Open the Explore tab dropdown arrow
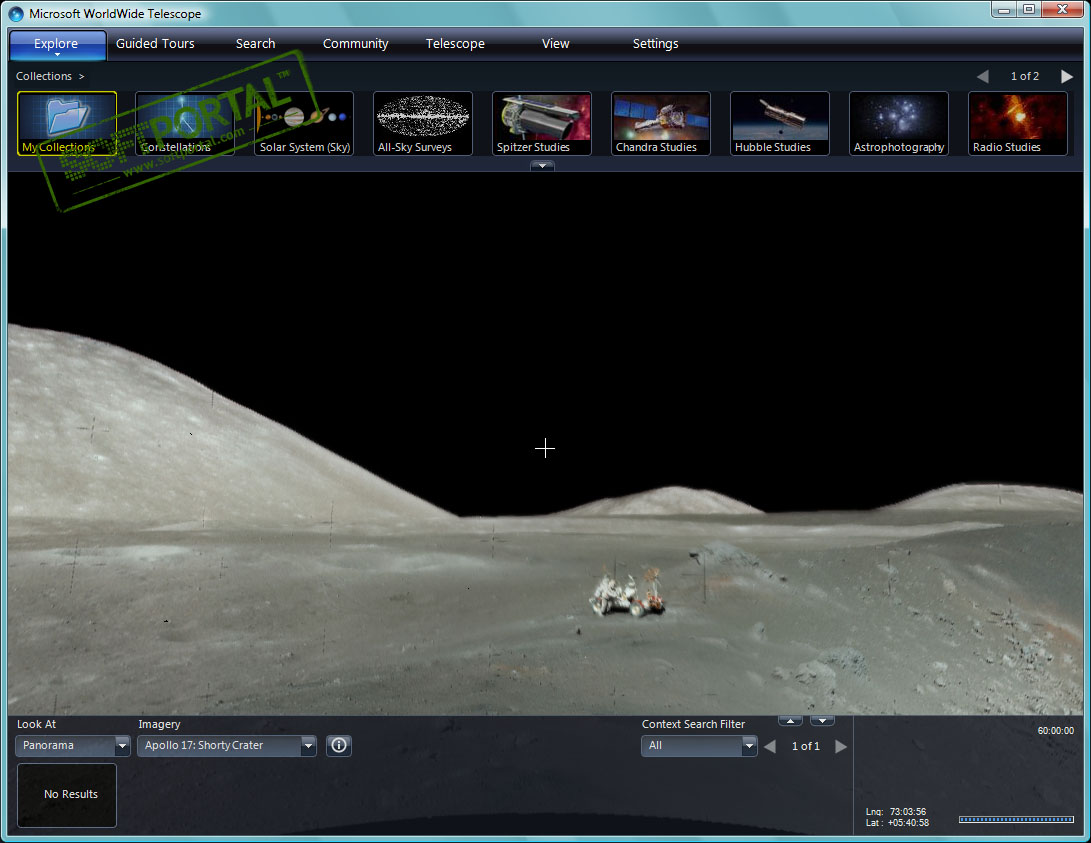 click(57, 54)
